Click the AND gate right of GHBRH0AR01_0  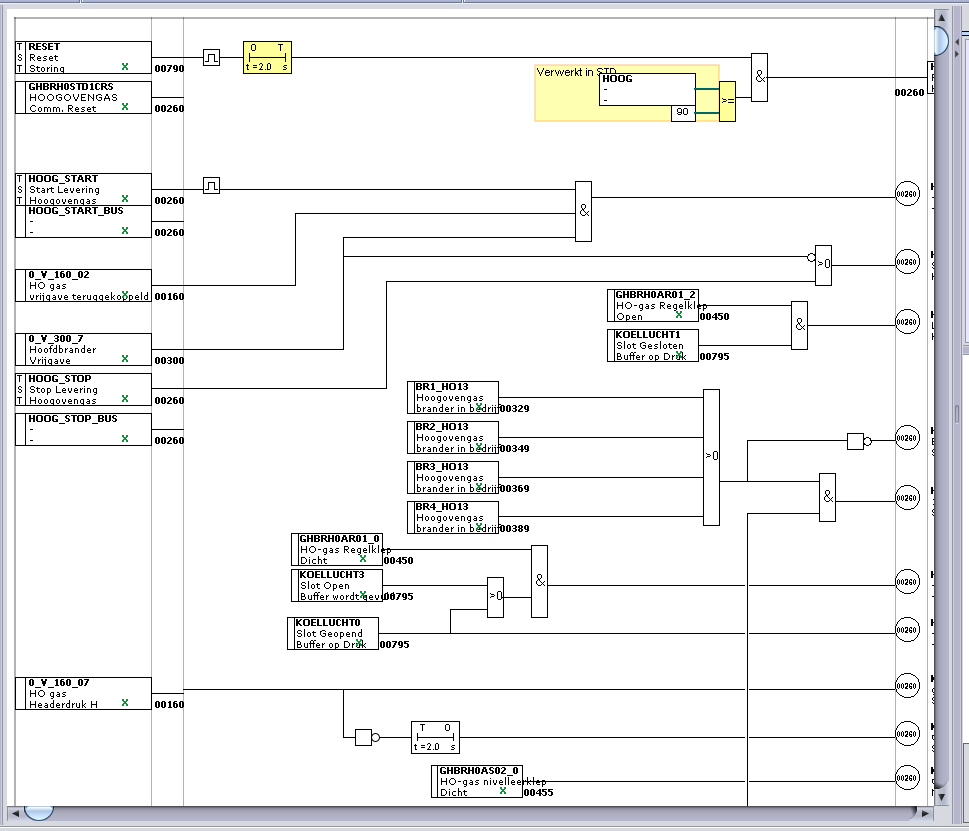tap(540, 581)
